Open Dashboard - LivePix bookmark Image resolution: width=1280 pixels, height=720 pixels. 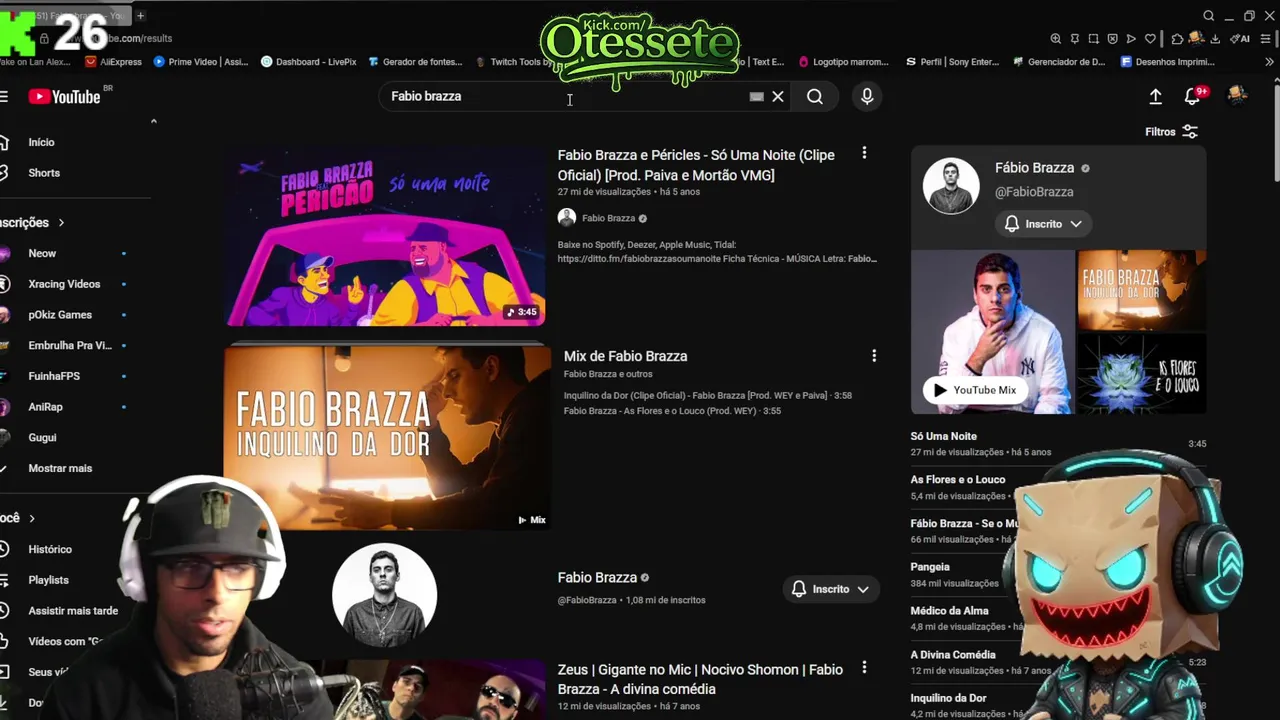[308, 61]
